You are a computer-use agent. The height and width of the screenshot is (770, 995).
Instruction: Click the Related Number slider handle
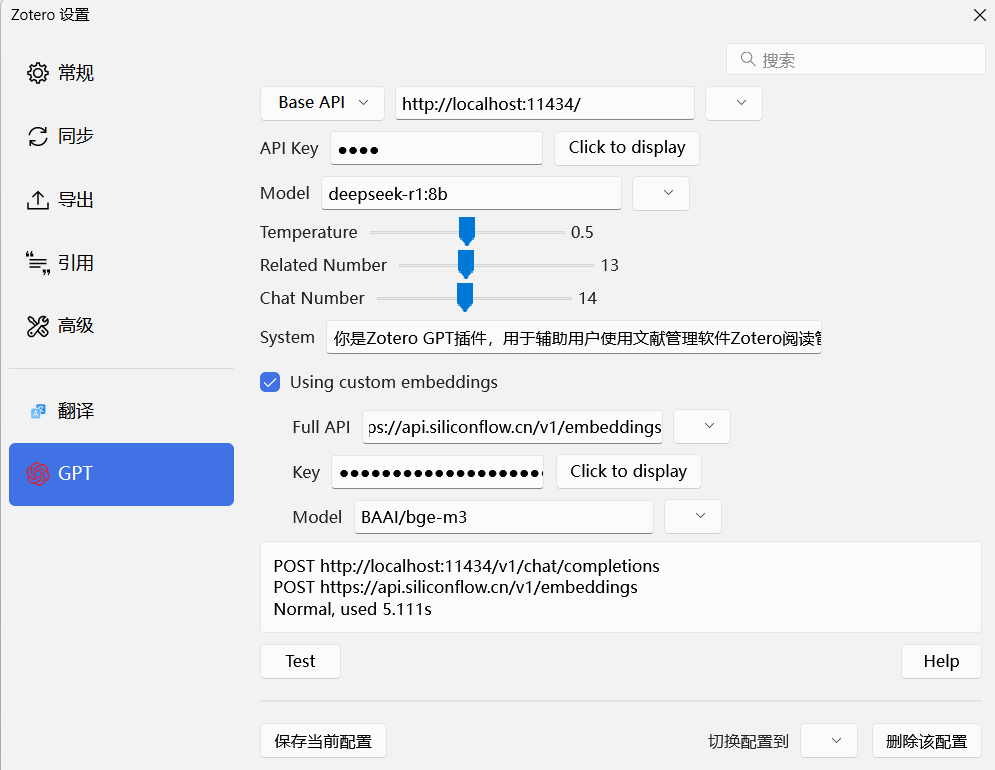pos(466,264)
